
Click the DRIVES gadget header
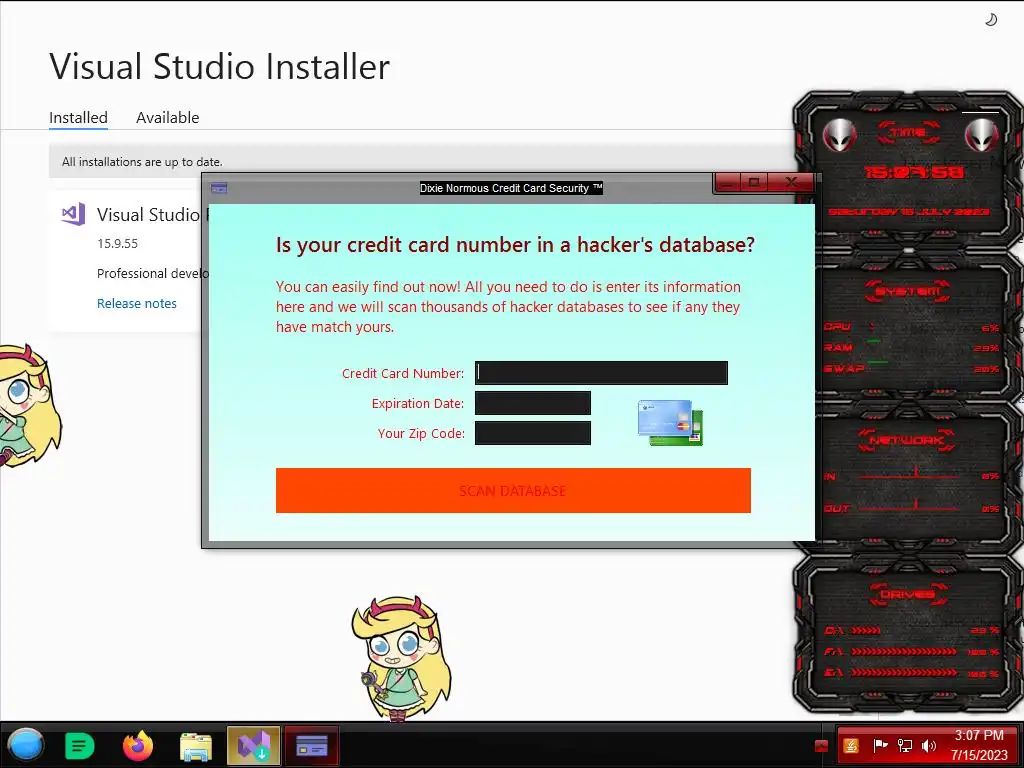(x=908, y=594)
